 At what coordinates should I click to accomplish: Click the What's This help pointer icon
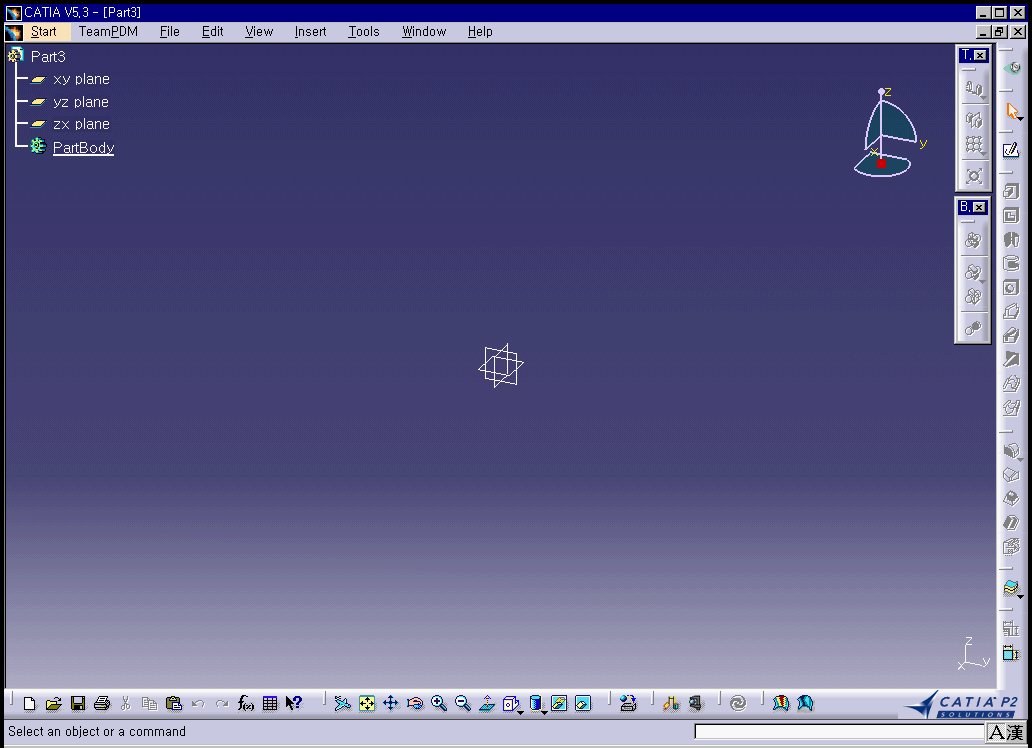tap(294, 703)
